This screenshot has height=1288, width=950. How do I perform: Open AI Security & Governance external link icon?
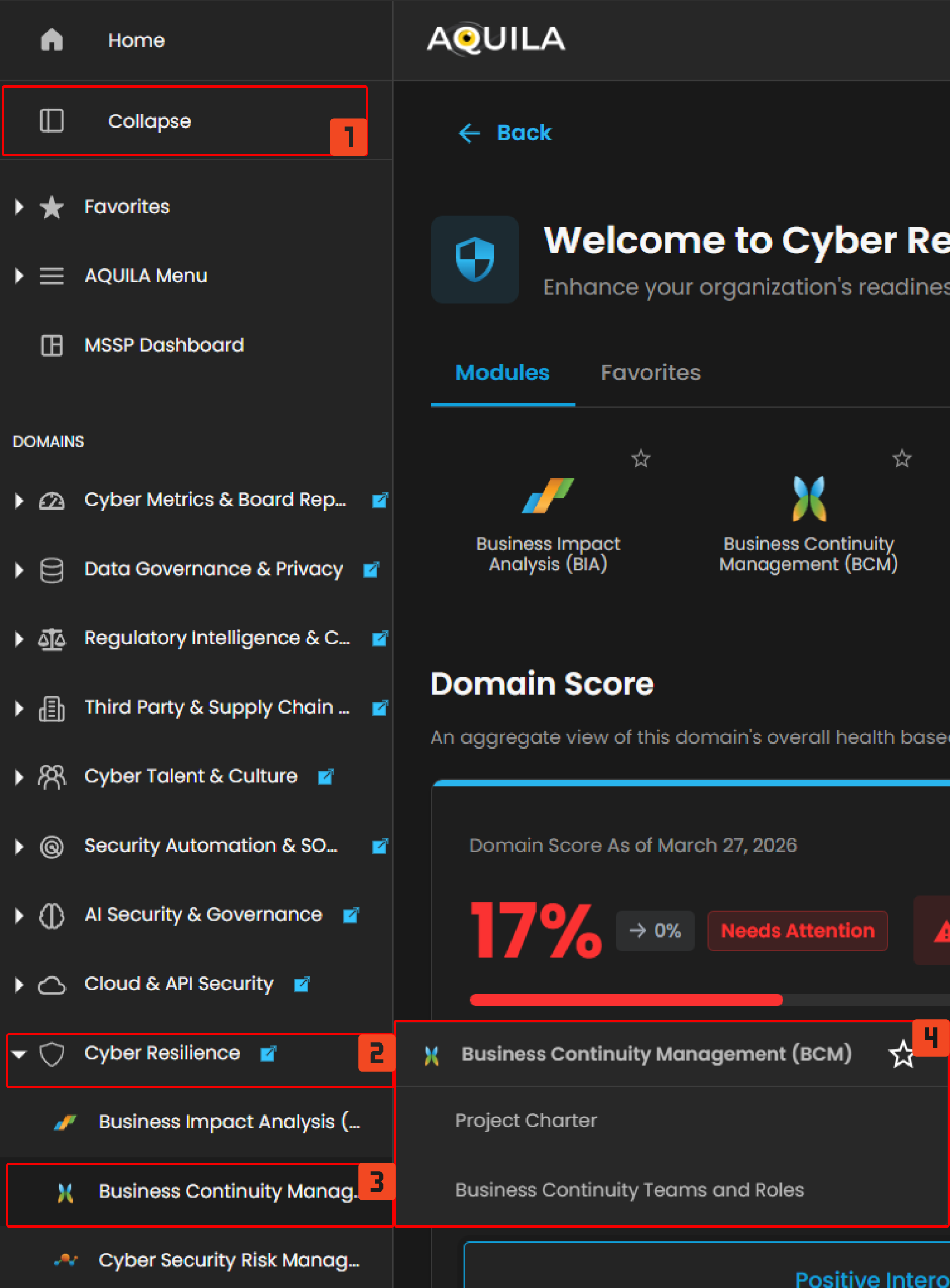(351, 915)
